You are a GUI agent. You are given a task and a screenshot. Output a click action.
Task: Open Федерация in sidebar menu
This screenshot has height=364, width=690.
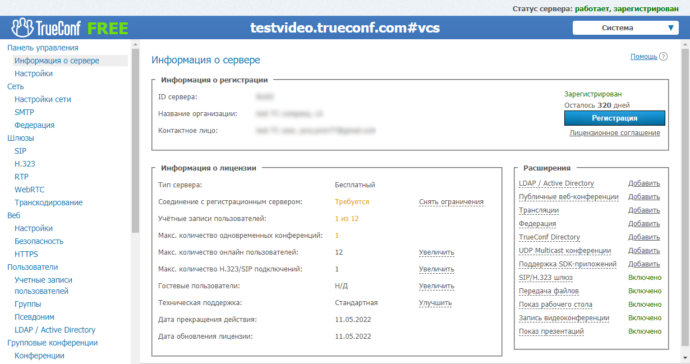[x=34, y=125]
